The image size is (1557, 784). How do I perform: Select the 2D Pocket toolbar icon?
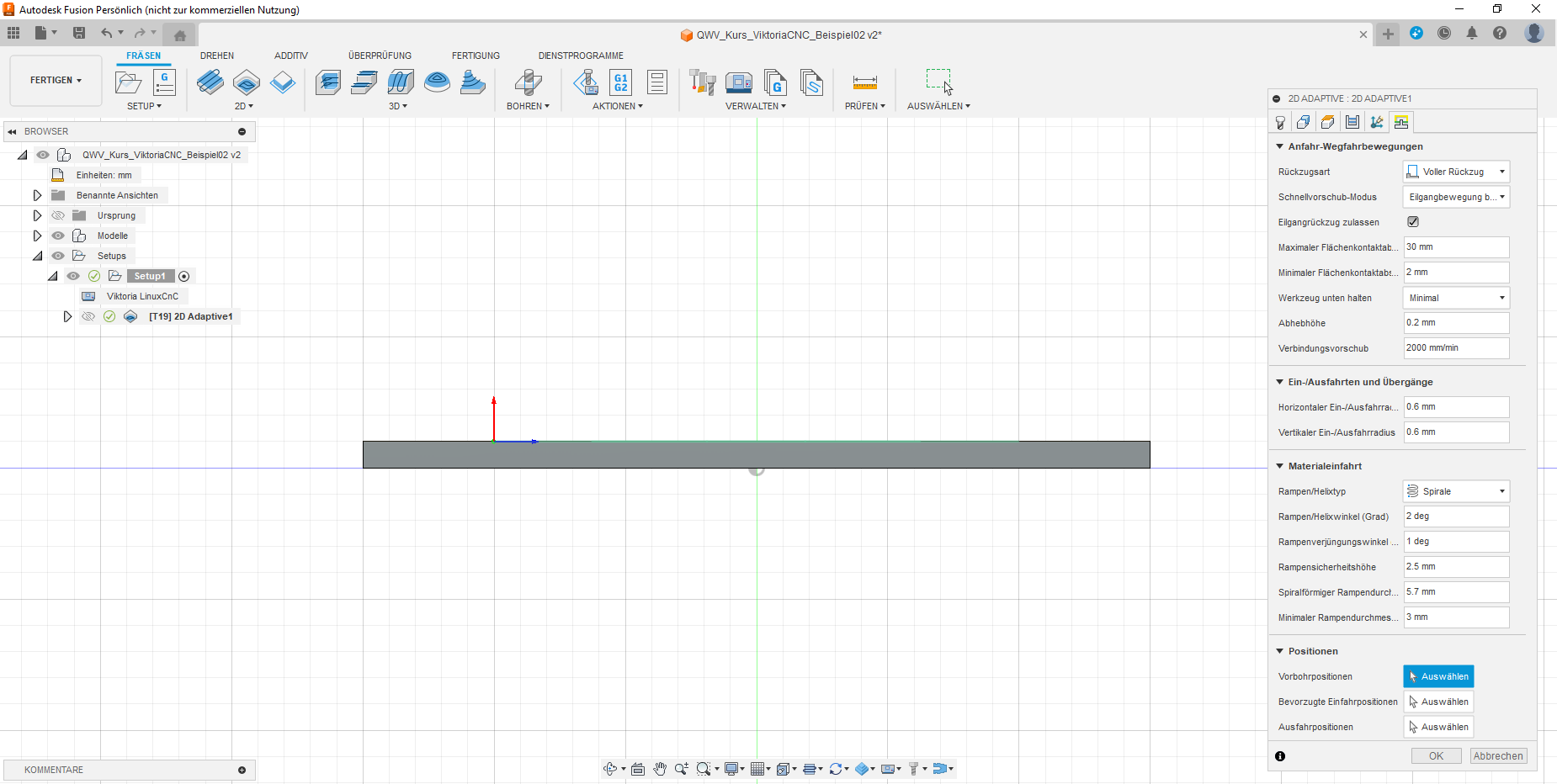click(x=246, y=82)
